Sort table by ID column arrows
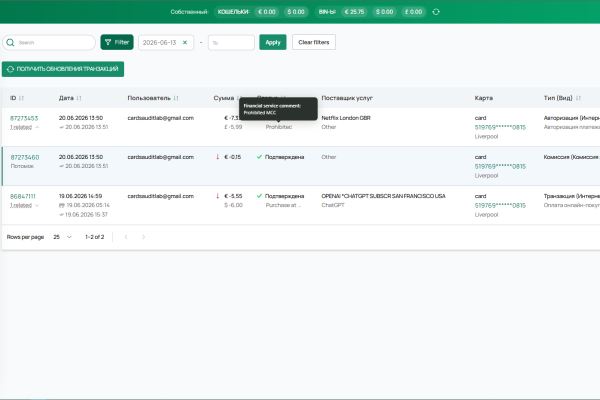Image resolution: width=600 pixels, height=400 pixels. [21, 98]
